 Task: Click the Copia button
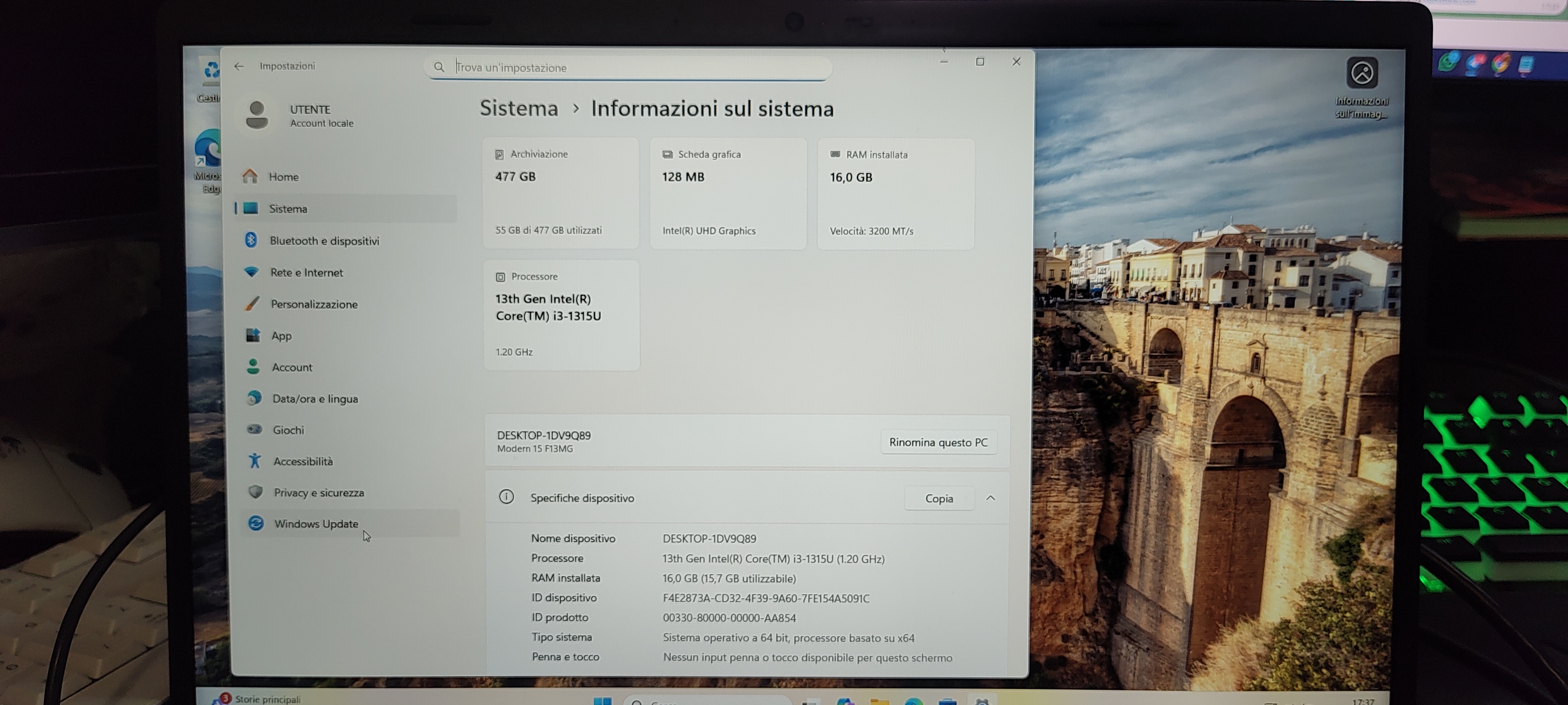pos(939,498)
